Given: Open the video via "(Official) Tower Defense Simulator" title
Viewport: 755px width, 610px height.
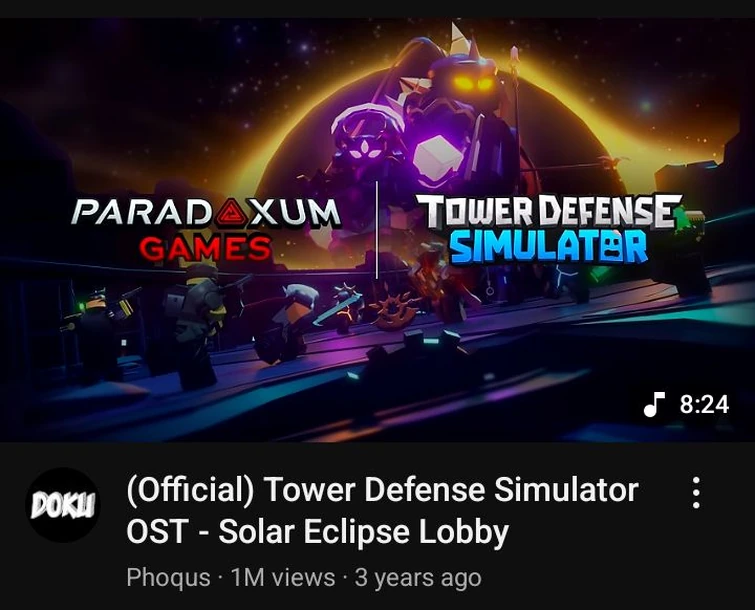Looking at the screenshot, I should pos(382,490).
